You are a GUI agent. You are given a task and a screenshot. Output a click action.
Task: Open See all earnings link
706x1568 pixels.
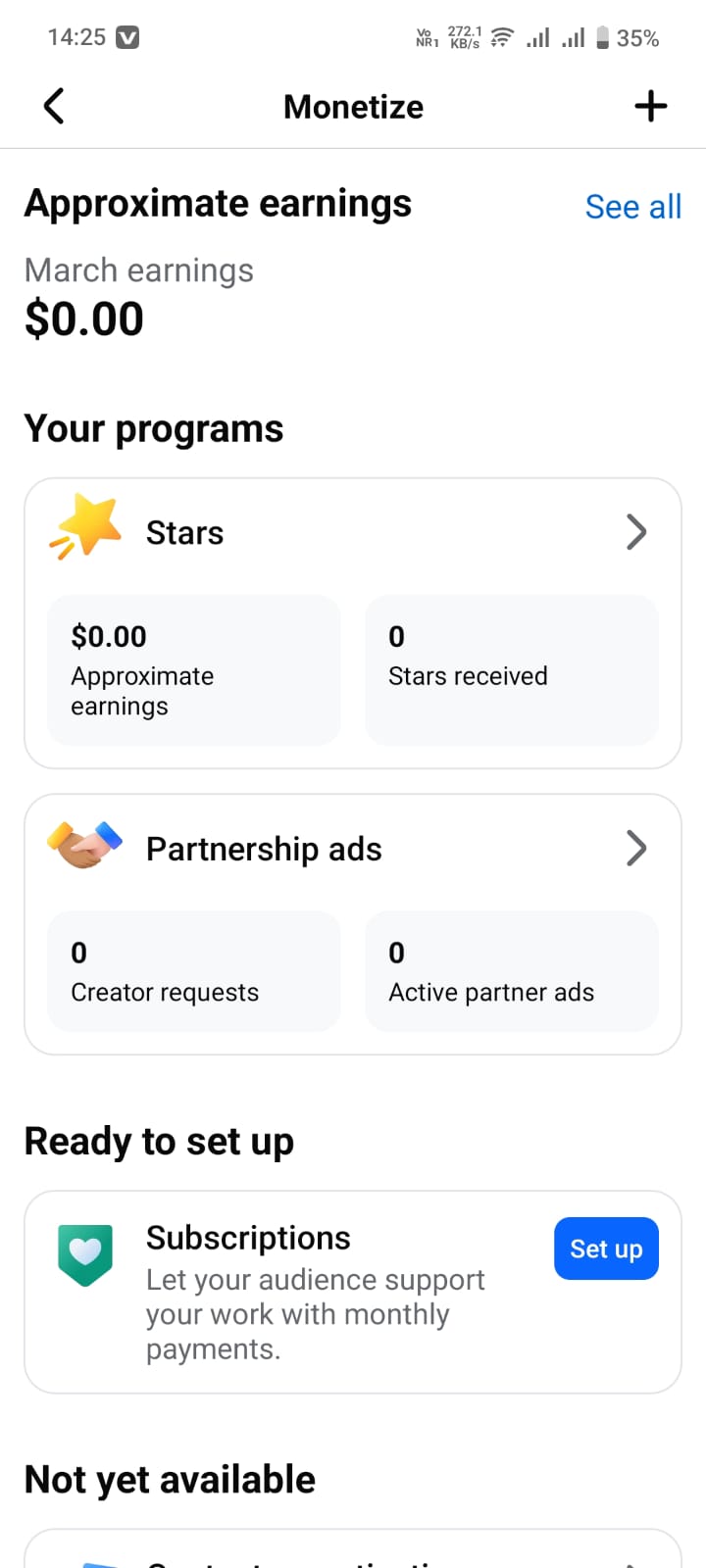(632, 207)
